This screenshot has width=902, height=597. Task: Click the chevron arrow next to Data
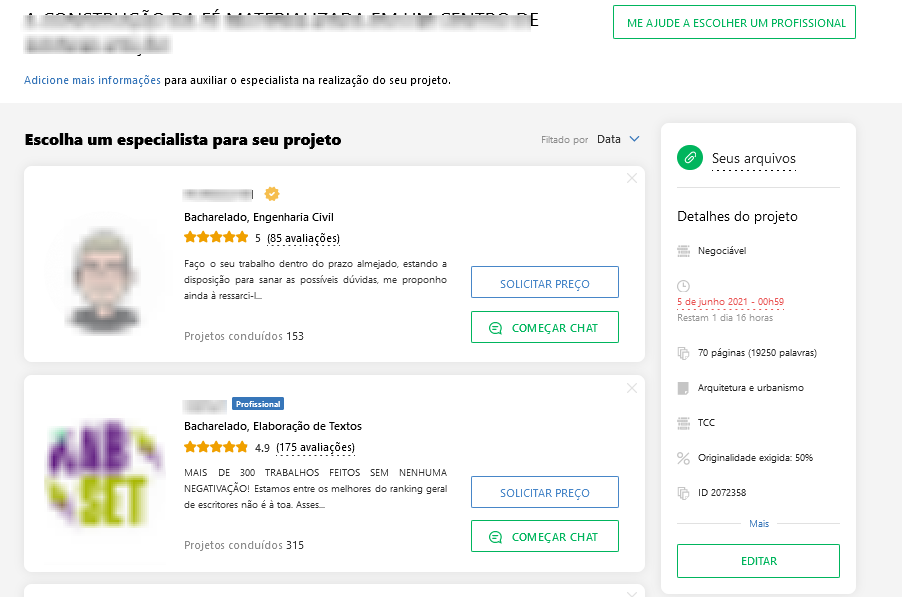pyautogui.click(x=635, y=139)
